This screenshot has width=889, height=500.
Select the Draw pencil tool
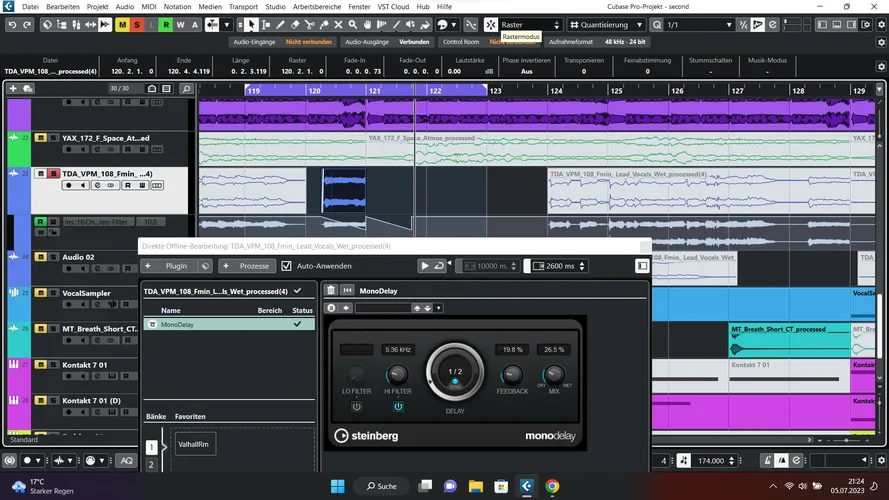coord(280,25)
